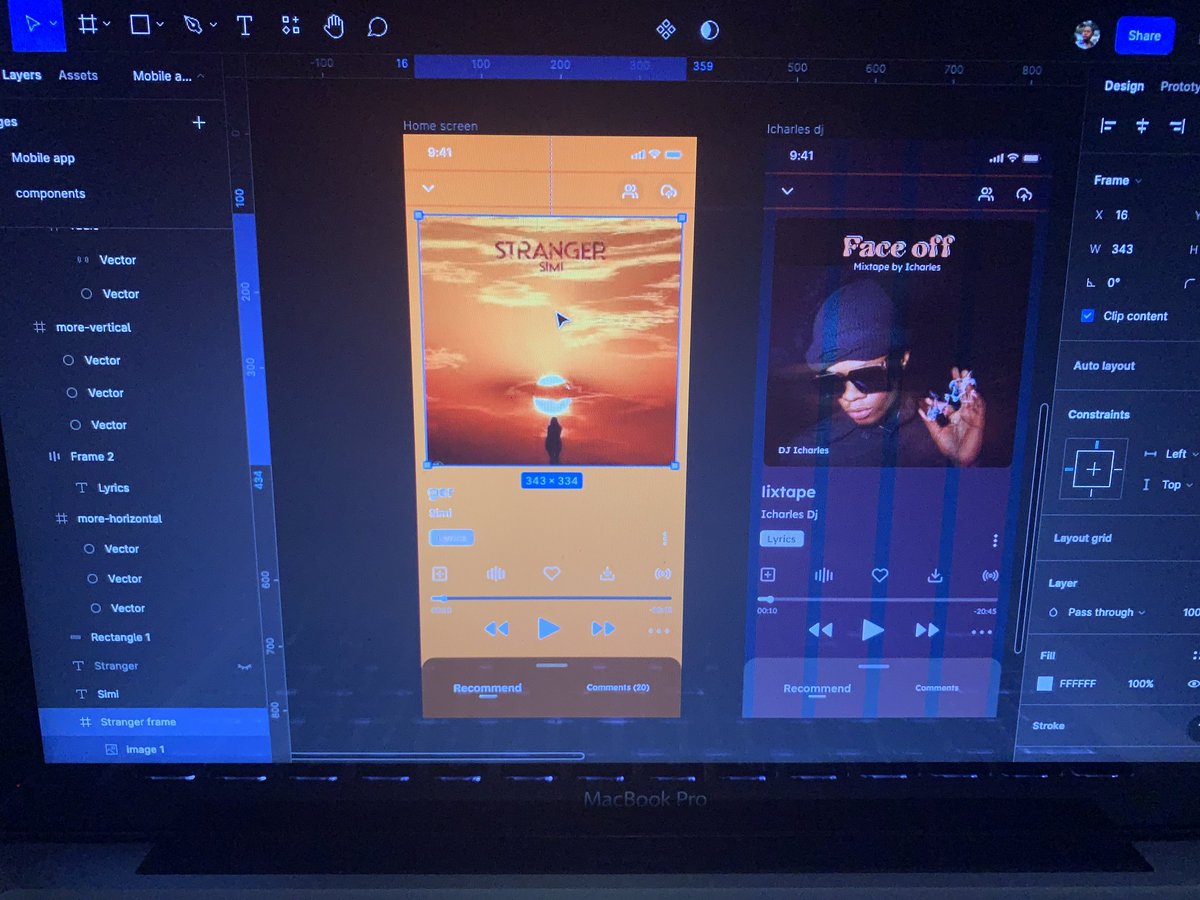Image resolution: width=1200 pixels, height=900 pixels.
Task: Click people icon in Icharles dj frame
Action: point(986,194)
